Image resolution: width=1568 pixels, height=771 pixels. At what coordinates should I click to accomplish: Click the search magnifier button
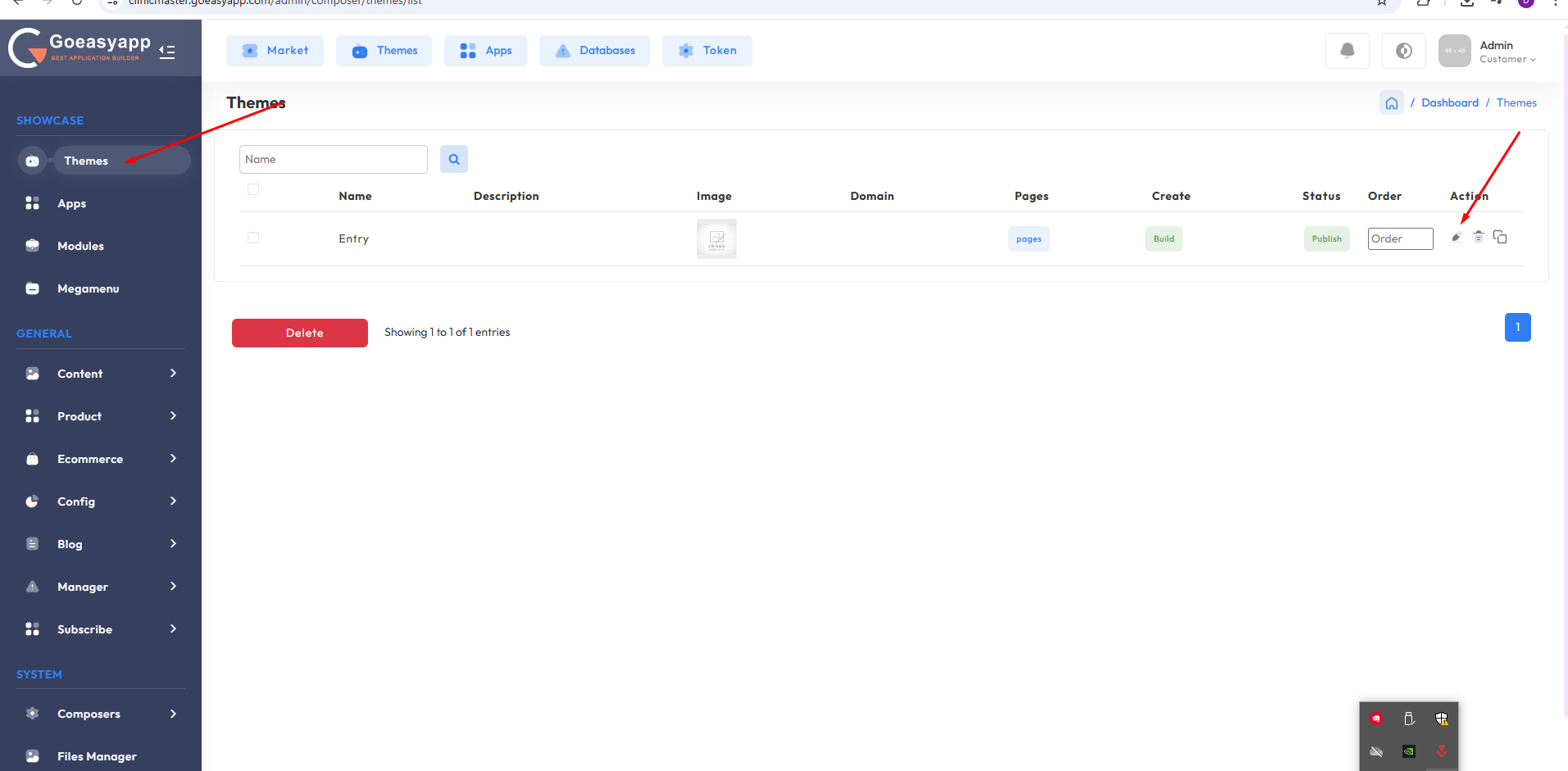pos(454,159)
